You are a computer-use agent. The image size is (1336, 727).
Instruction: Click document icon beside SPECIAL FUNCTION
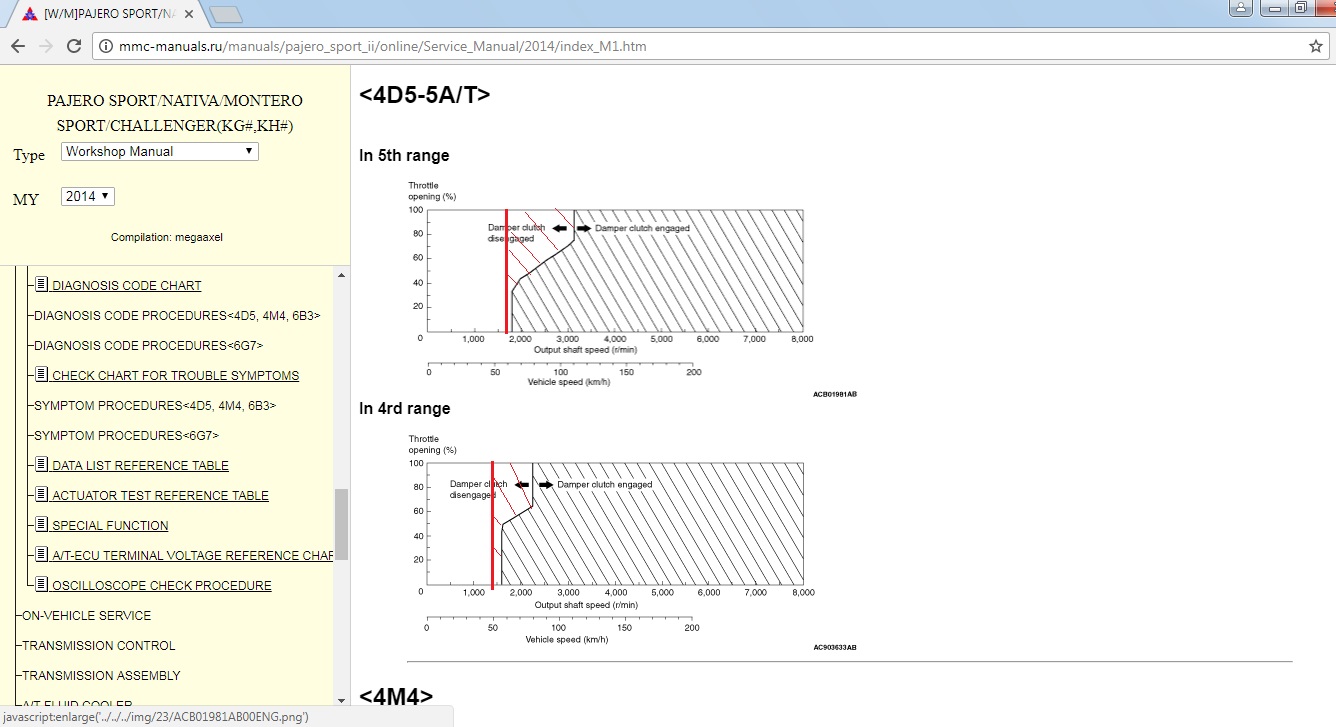tap(42, 525)
